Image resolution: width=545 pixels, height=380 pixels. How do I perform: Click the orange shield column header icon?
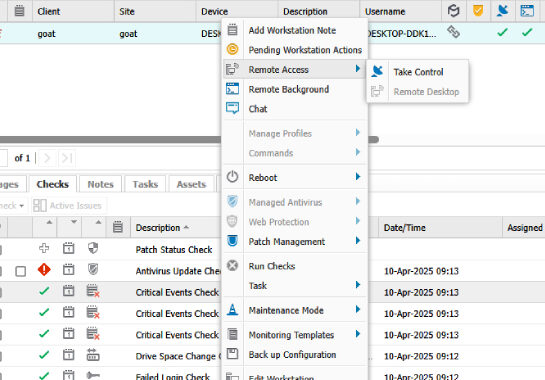click(x=478, y=11)
